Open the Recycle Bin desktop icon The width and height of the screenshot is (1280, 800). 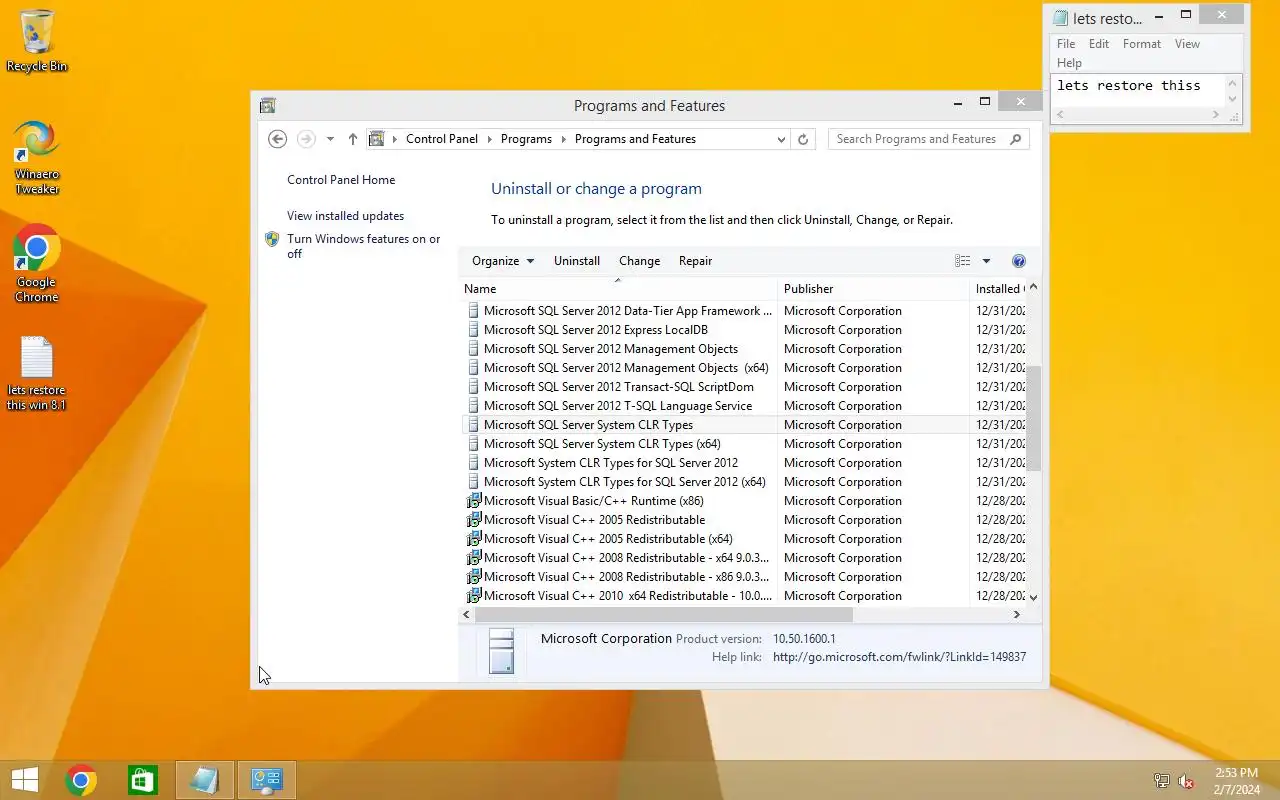tap(37, 40)
